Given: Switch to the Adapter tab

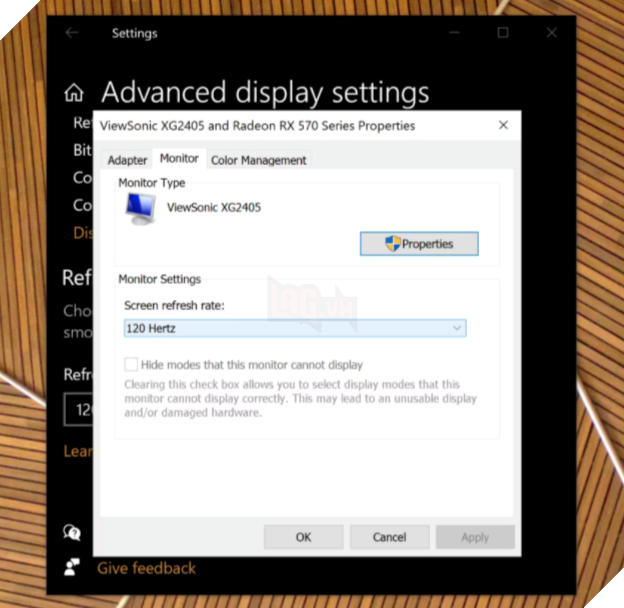Looking at the screenshot, I should [x=127, y=160].
